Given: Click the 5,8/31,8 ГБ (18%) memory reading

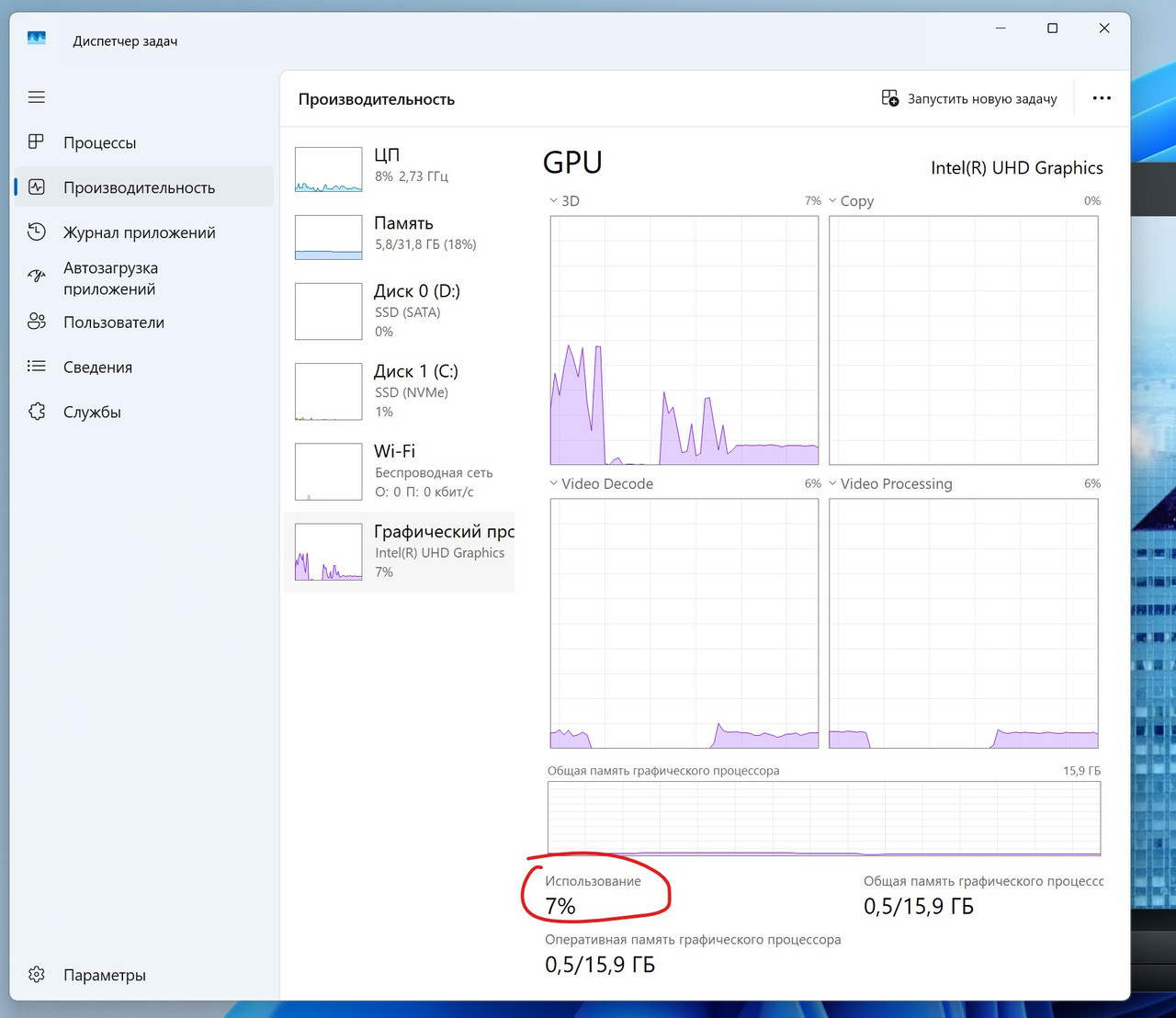Looking at the screenshot, I should [x=425, y=244].
